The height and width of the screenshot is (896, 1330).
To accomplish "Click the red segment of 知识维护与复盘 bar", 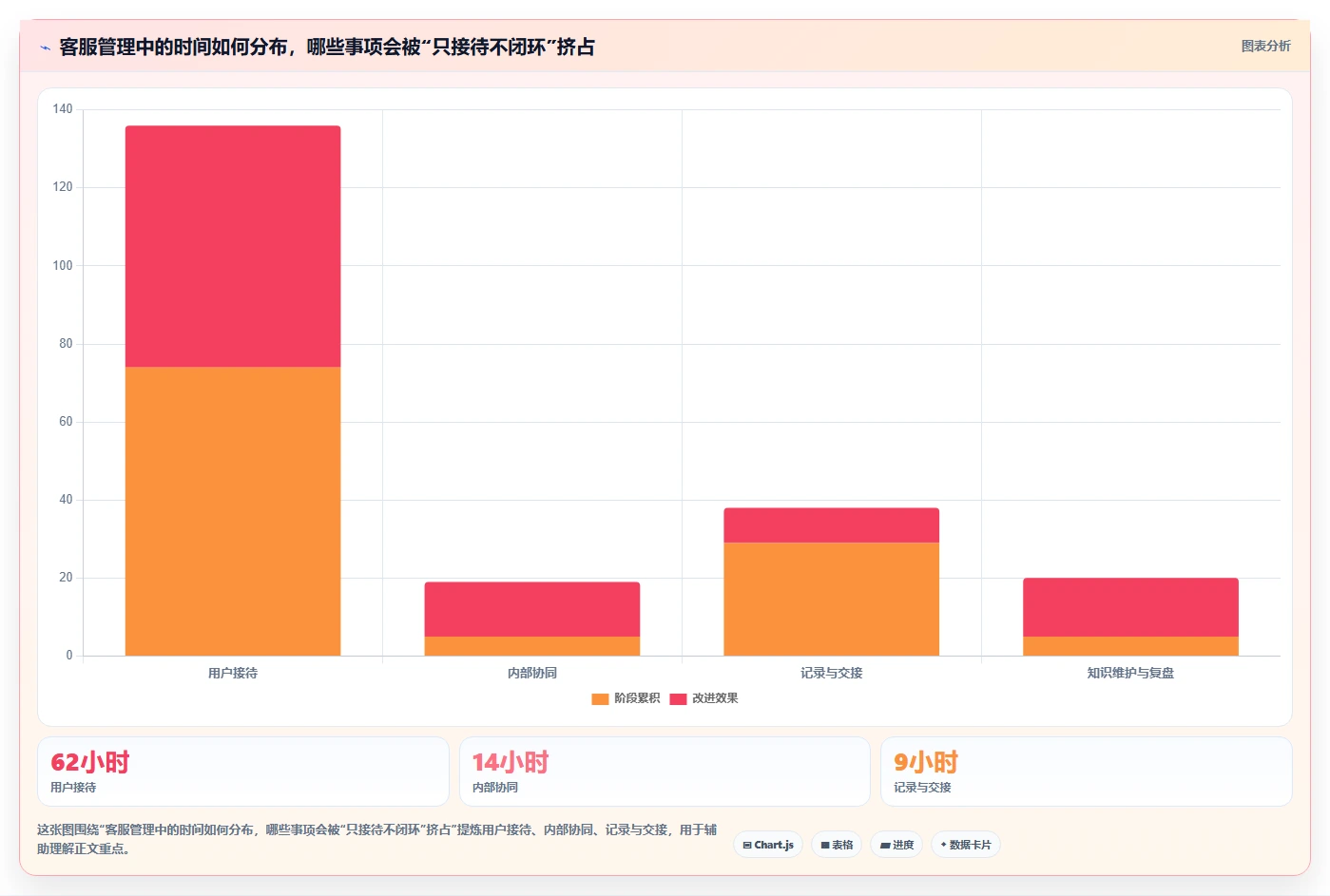I will [1131, 607].
